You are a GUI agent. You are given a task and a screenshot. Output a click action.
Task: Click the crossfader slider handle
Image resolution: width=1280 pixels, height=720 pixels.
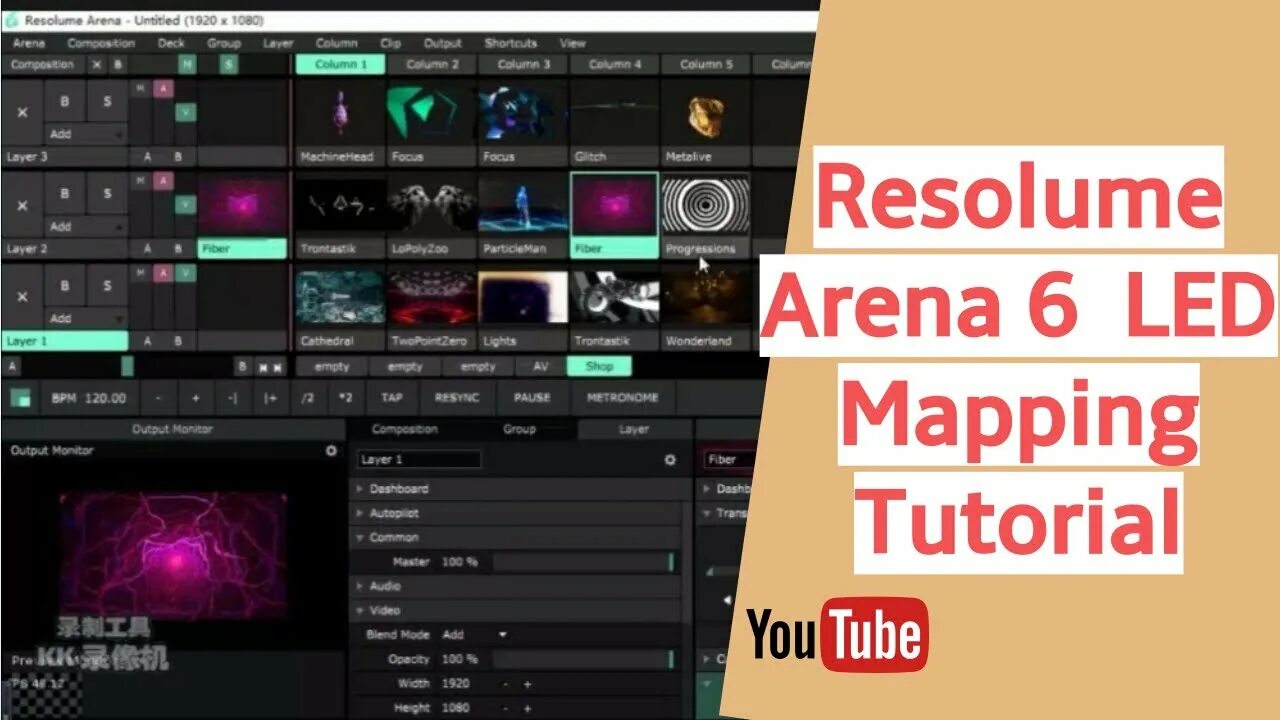pyautogui.click(x=127, y=367)
